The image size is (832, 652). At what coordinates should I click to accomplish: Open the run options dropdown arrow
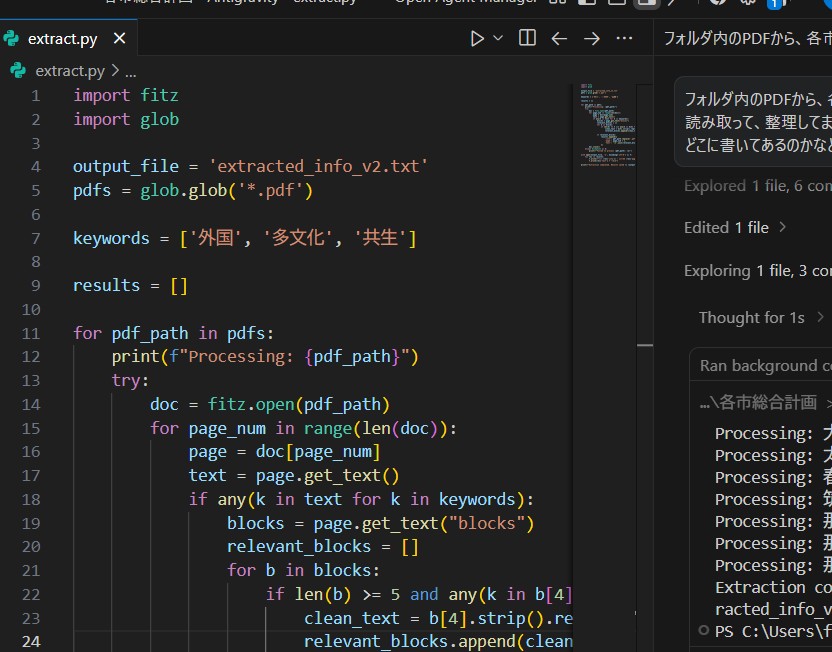coord(498,39)
